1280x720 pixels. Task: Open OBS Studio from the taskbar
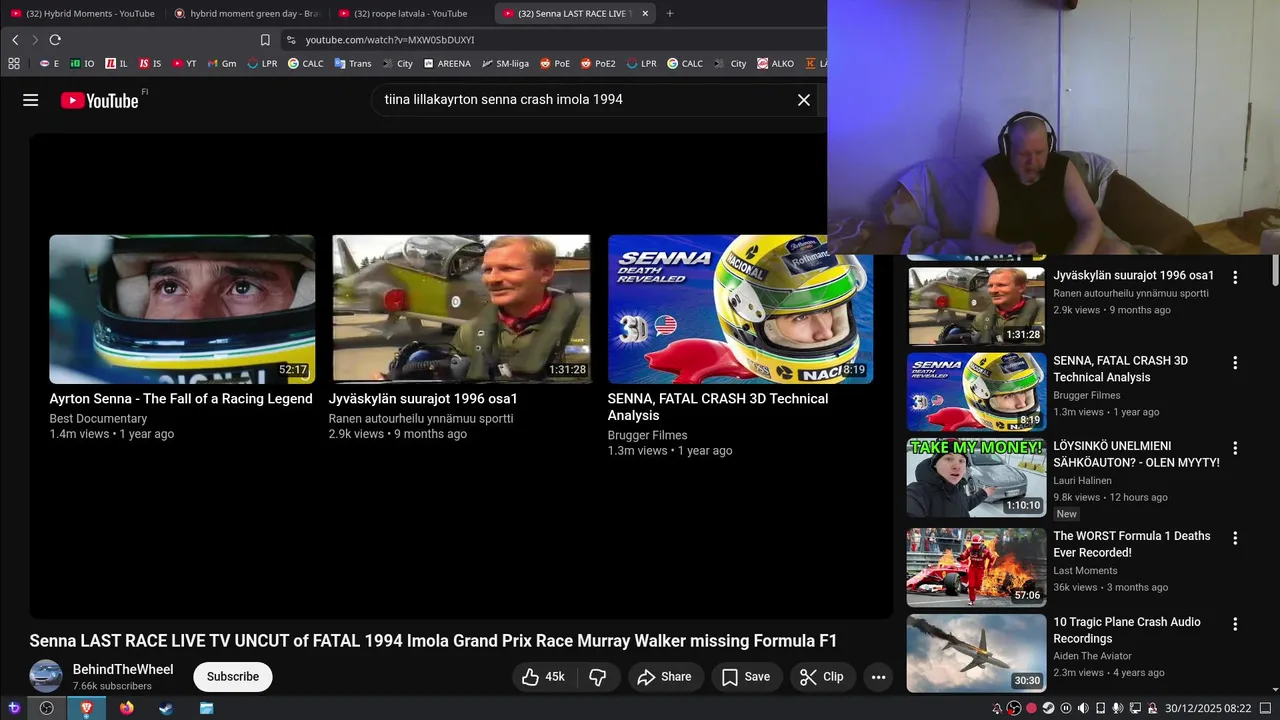pos(46,708)
